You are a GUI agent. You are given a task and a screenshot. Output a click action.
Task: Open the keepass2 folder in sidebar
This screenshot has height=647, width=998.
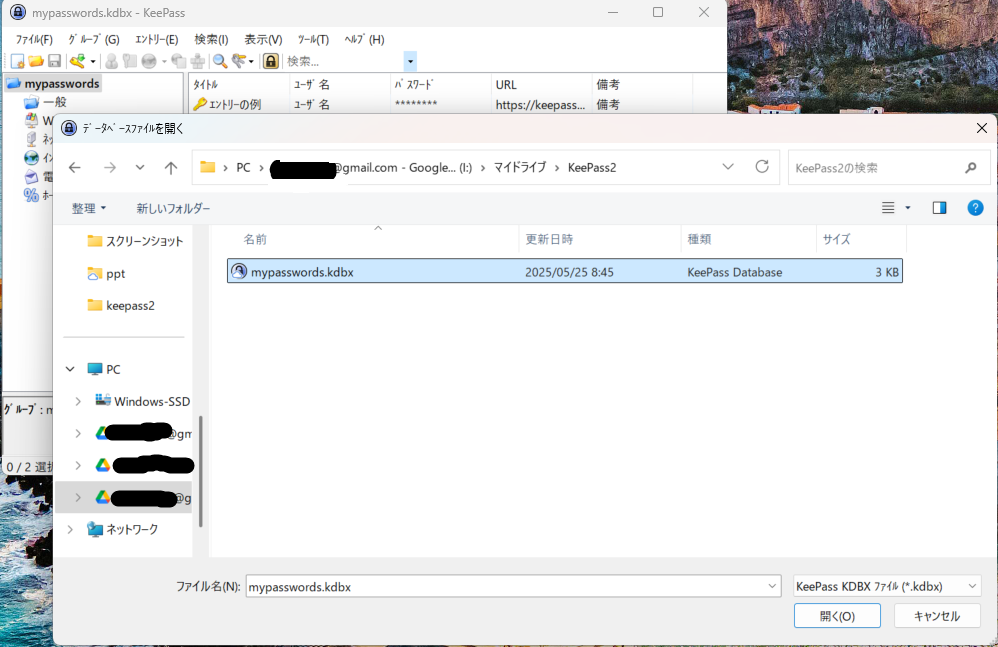tap(121, 305)
